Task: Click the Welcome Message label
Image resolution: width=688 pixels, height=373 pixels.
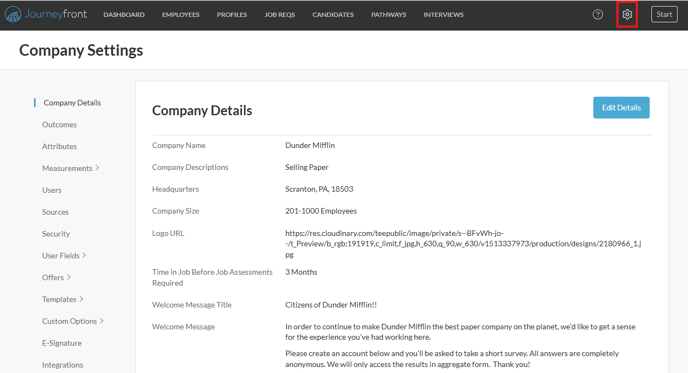Action: tap(183, 327)
